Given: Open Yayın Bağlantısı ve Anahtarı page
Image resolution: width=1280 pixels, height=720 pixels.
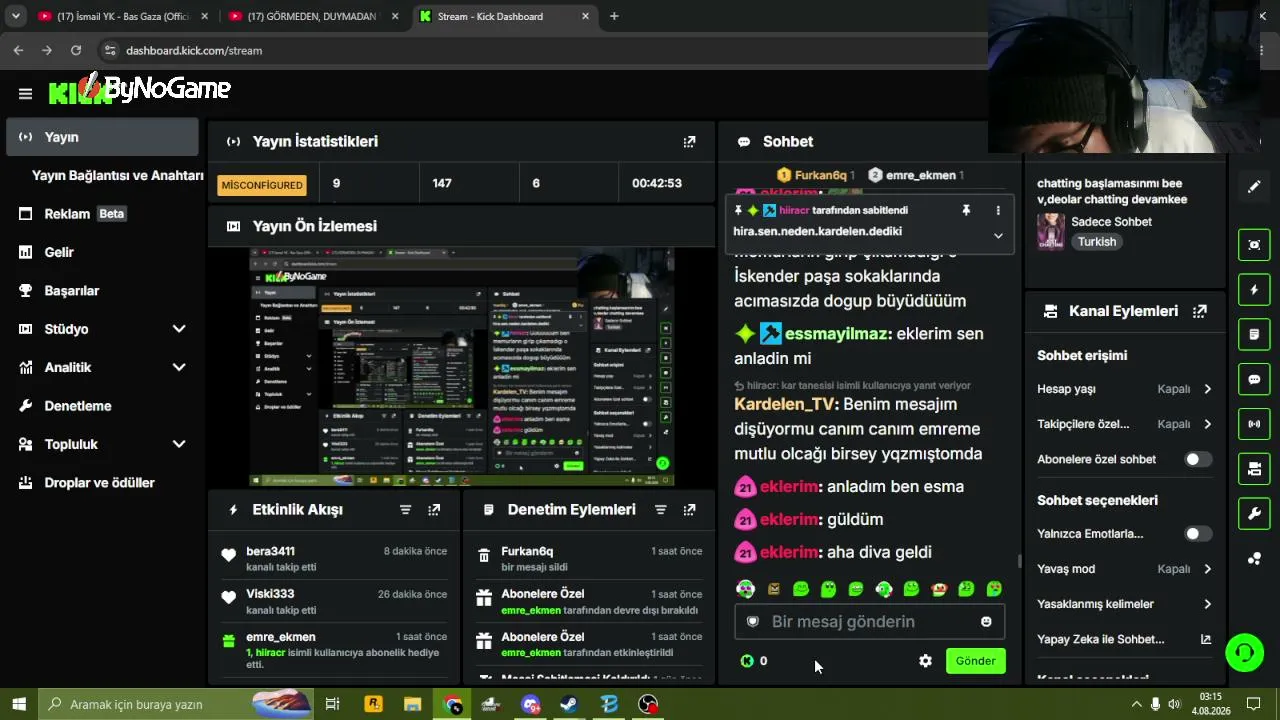Looking at the screenshot, I should click(x=117, y=175).
